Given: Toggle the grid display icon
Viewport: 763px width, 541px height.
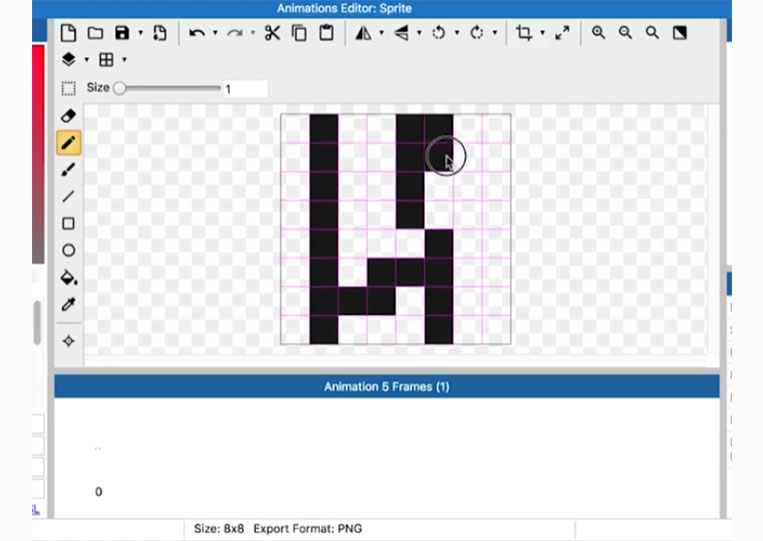Looking at the screenshot, I should (106, 59).
